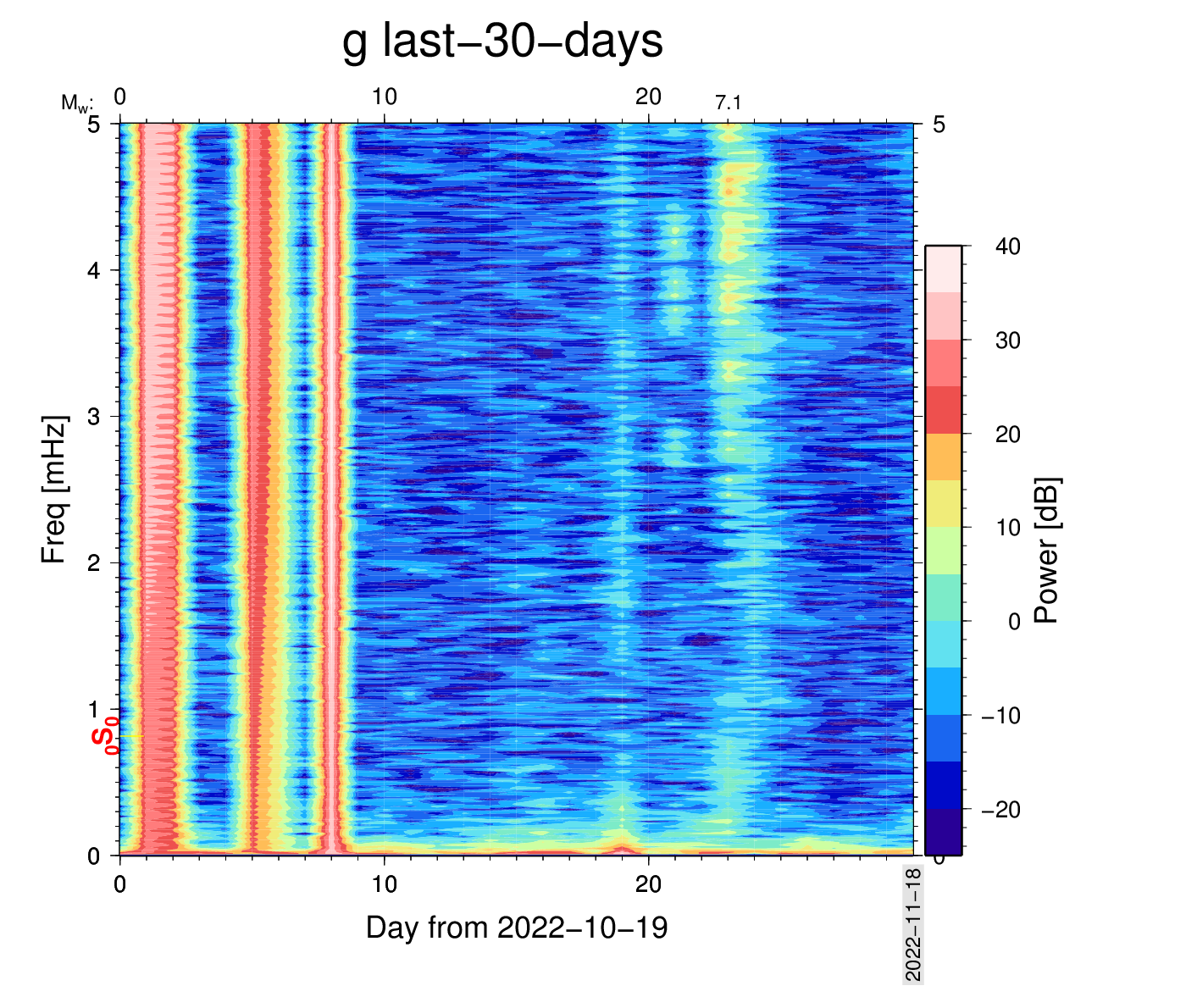Click the 40 tick label on colorbar

[1007, 246]
